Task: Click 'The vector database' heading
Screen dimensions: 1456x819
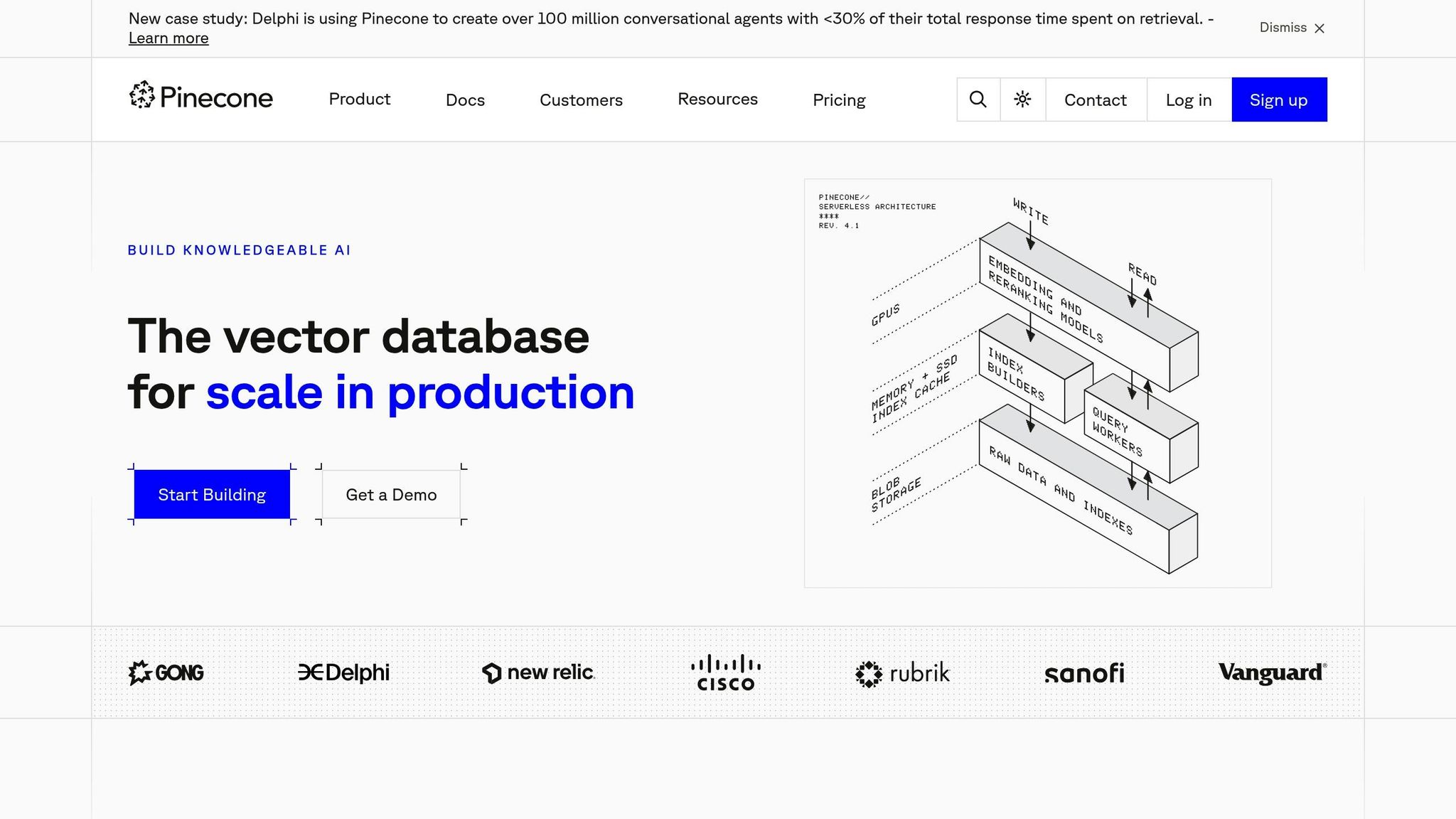Action: click(358, 336)
